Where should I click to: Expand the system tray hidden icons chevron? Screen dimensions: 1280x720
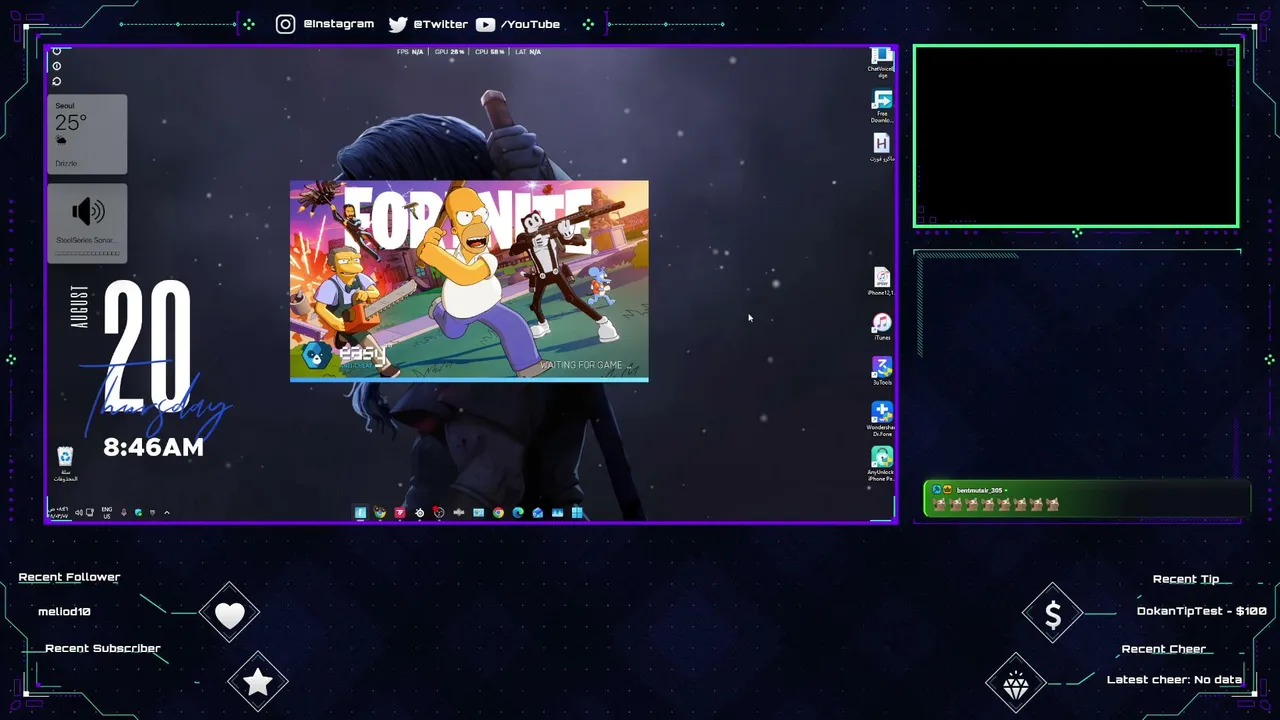[x=167, y=513]
